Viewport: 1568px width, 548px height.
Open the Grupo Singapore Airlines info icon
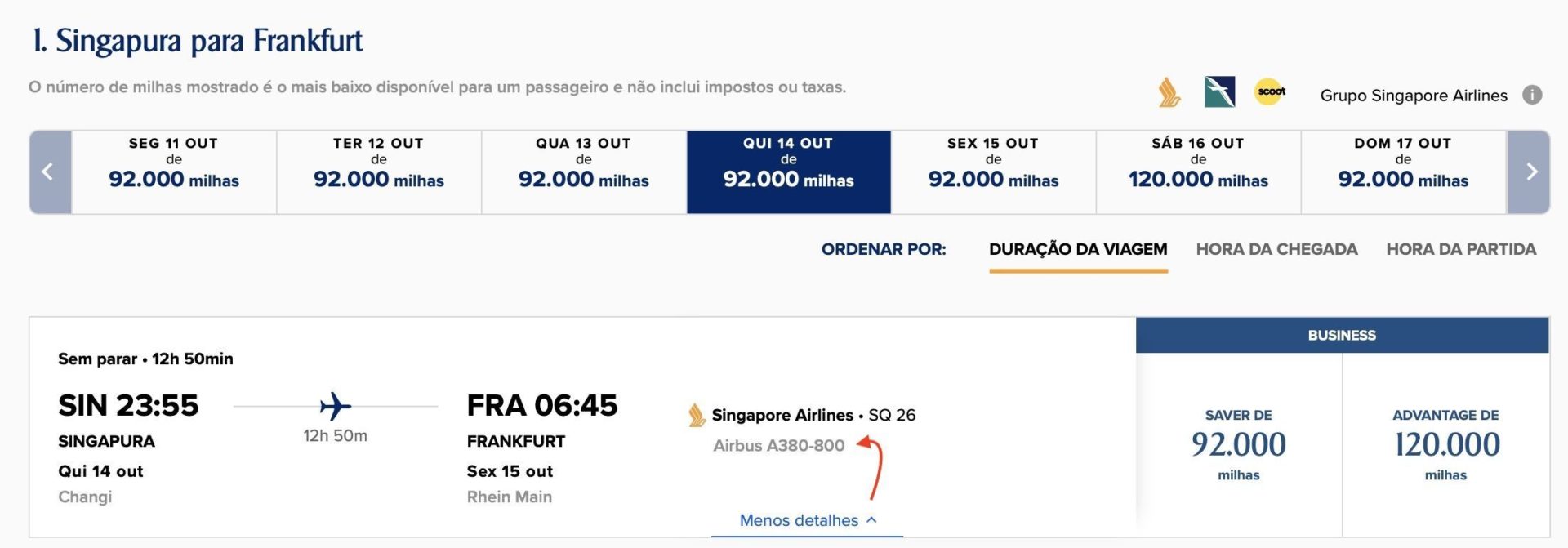pos(1532,95)
